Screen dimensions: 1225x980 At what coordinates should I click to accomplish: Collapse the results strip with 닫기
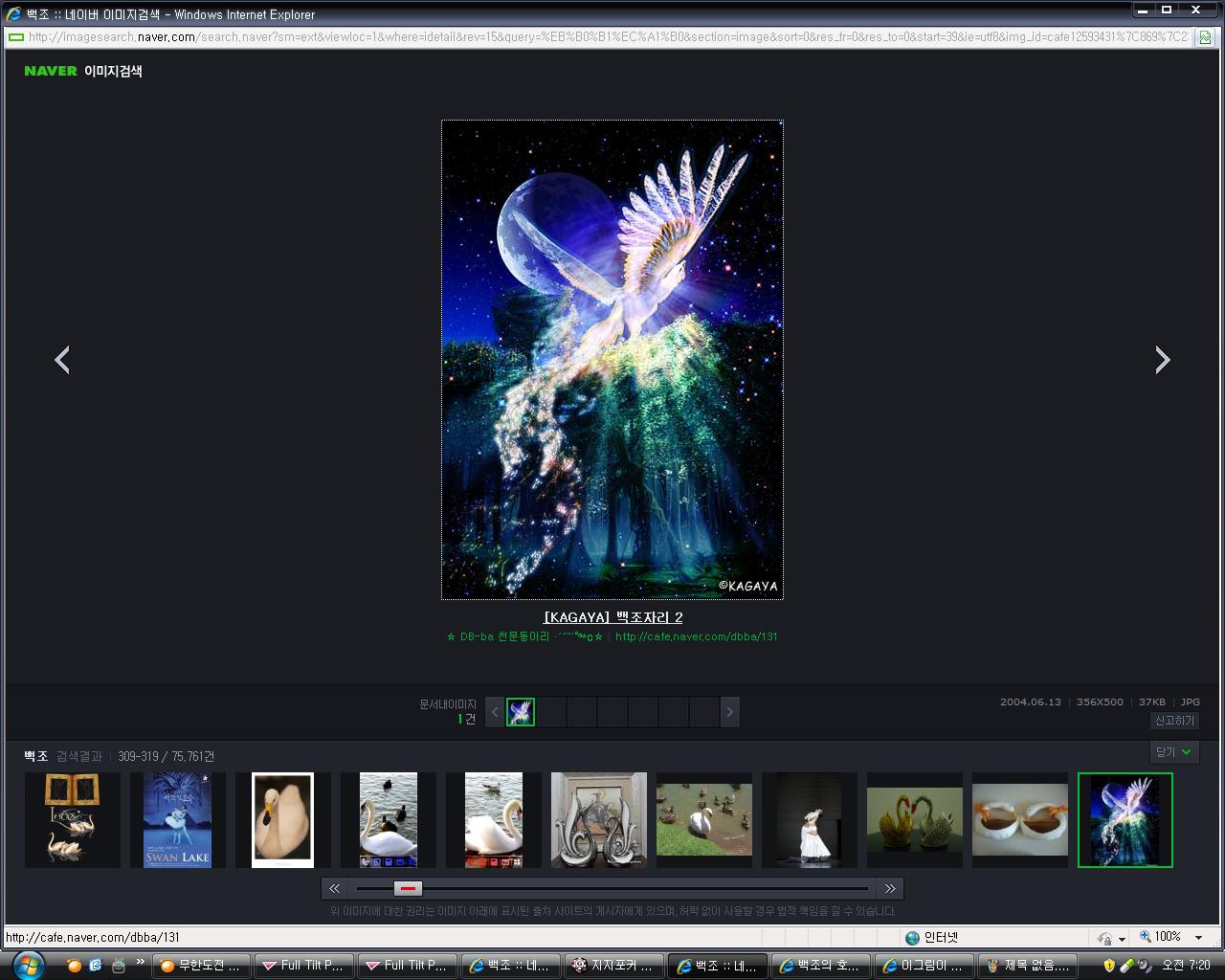coord(1174,752)
